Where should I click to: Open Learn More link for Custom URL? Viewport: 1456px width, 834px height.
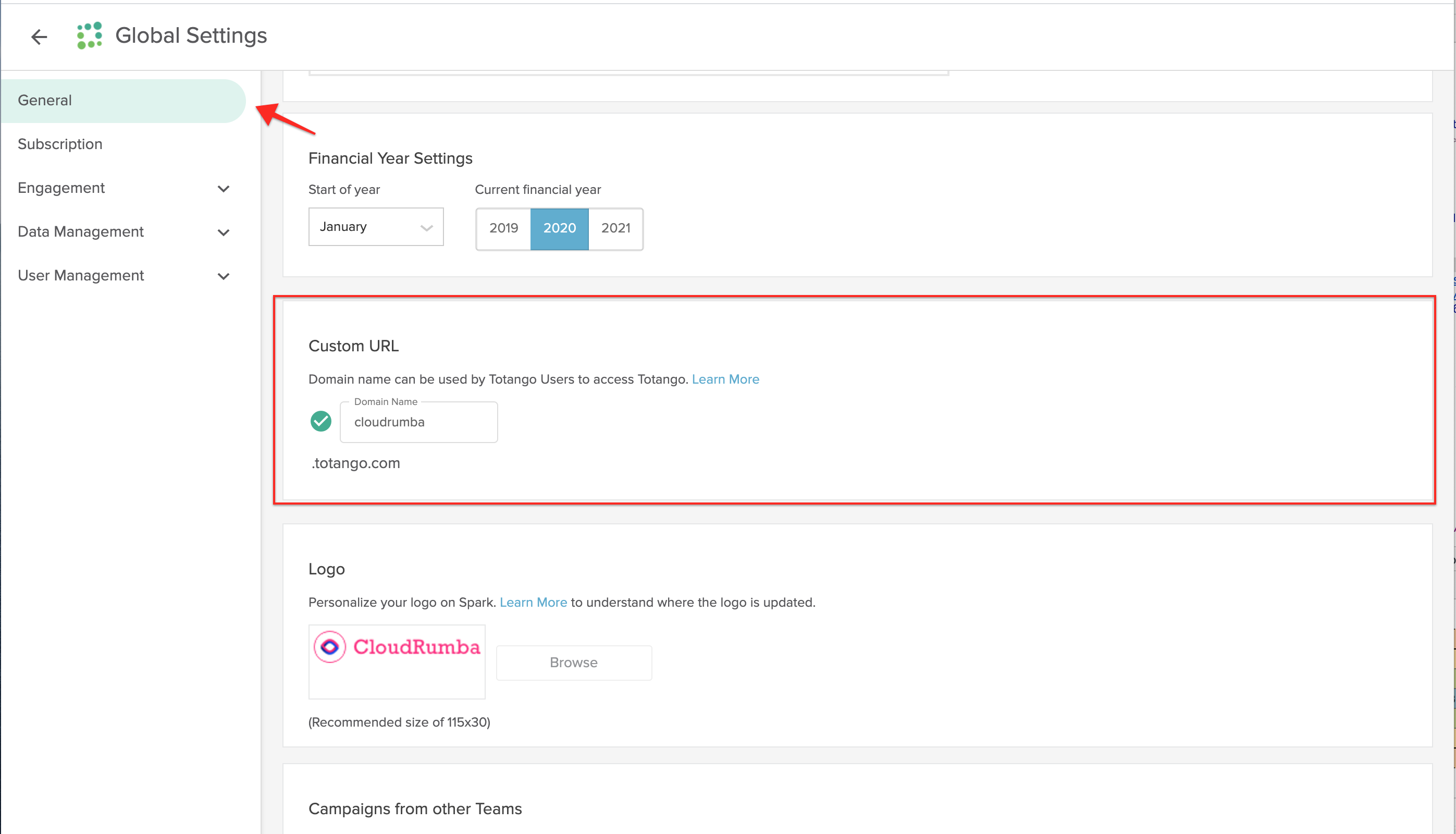click(x=725, y=379)
